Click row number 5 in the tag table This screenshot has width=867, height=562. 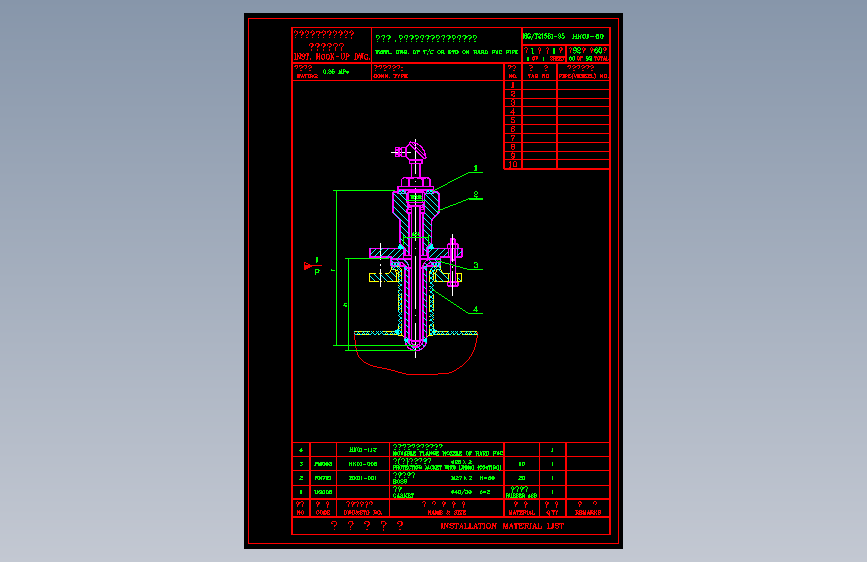513,120
